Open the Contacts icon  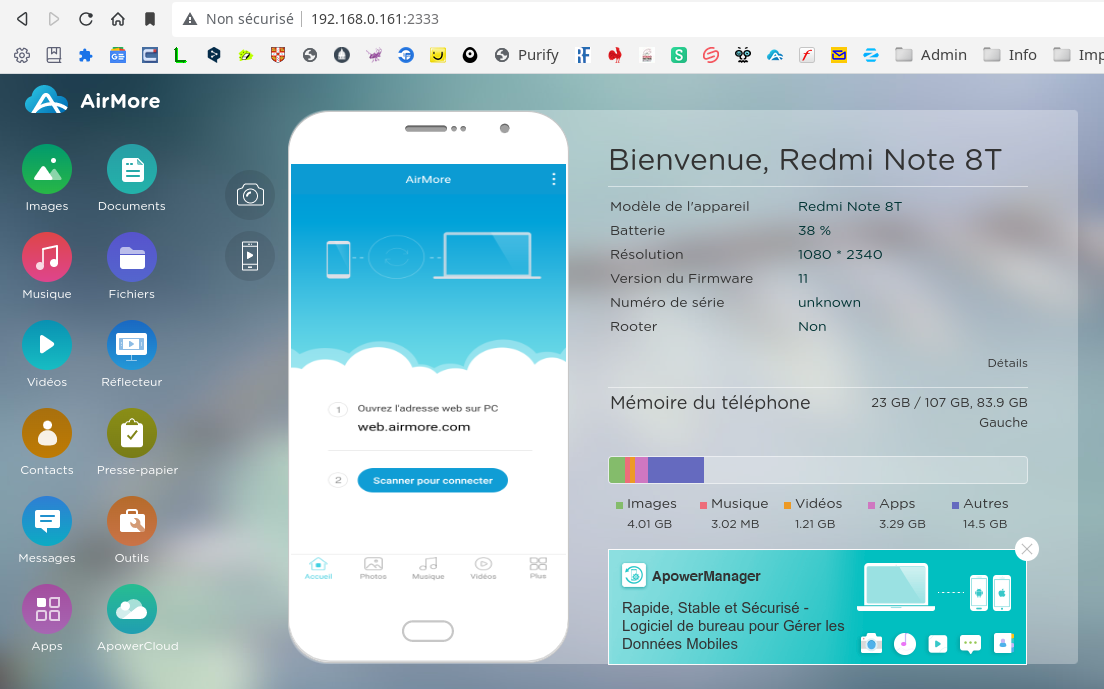pos(47,434)
